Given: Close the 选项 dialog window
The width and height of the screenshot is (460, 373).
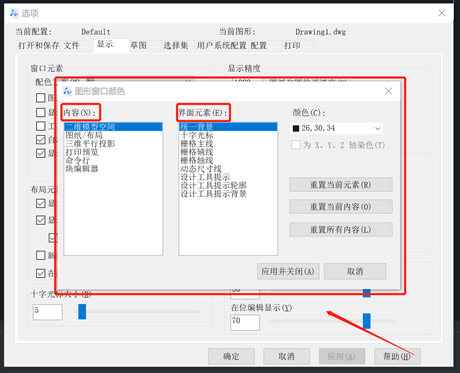Looking at the screenshot, I should point(442,13).
